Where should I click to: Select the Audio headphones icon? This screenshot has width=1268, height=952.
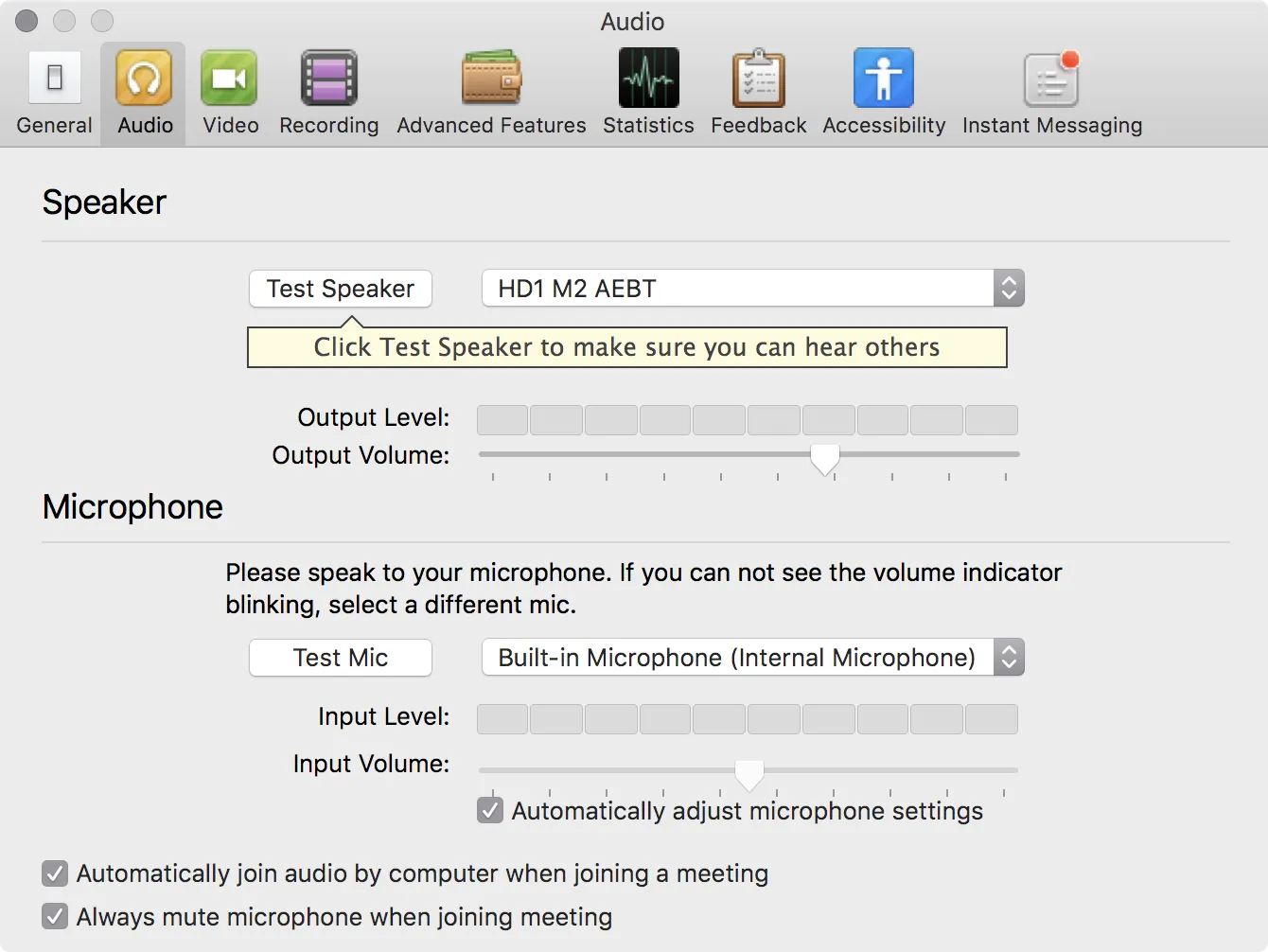tap(144, 79)
